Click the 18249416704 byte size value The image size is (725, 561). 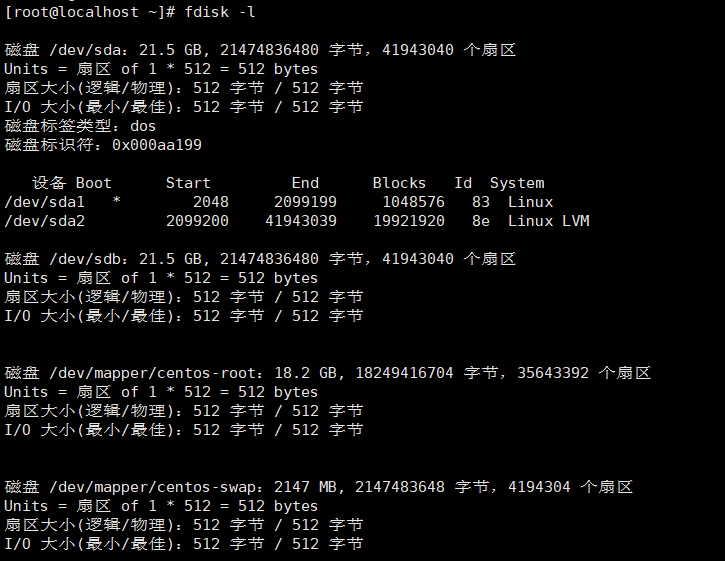(405, 373)
